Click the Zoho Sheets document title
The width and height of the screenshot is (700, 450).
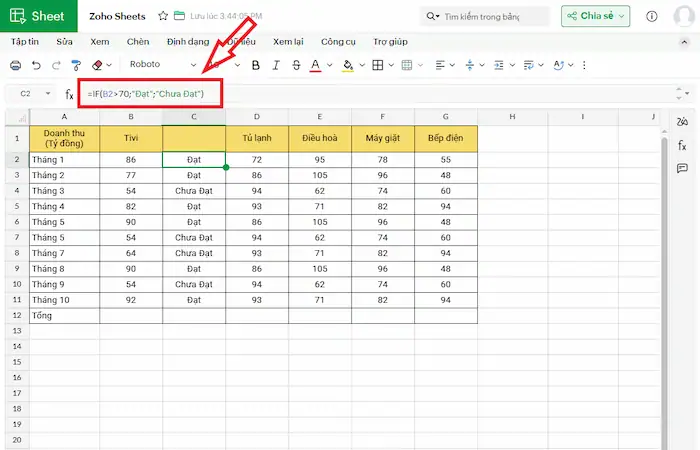click(x=117, y=17)
